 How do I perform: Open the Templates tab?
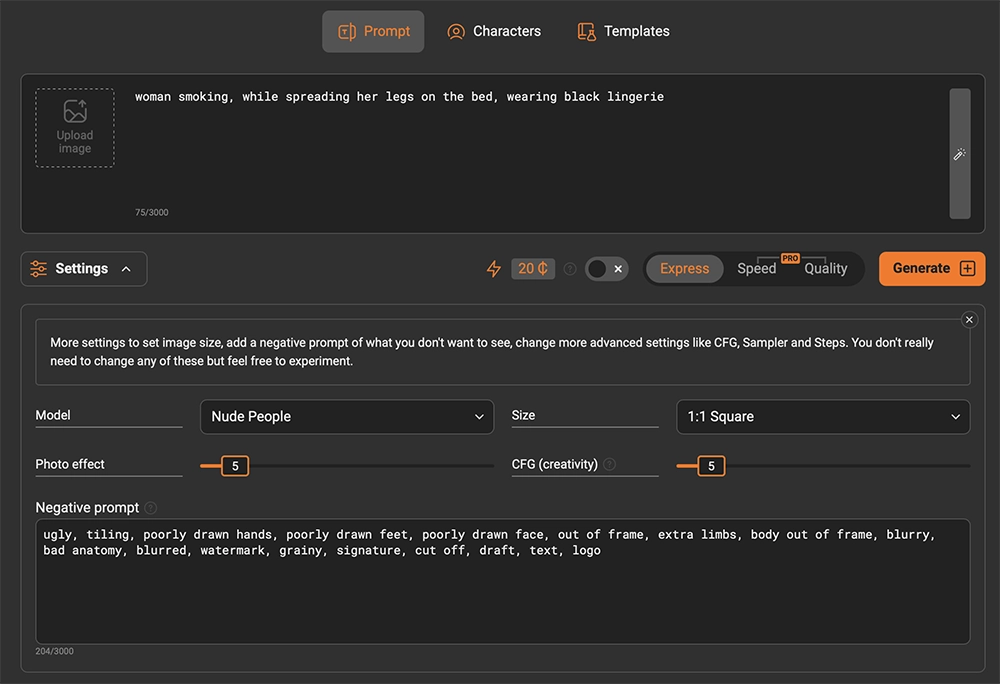coord(622,31)
